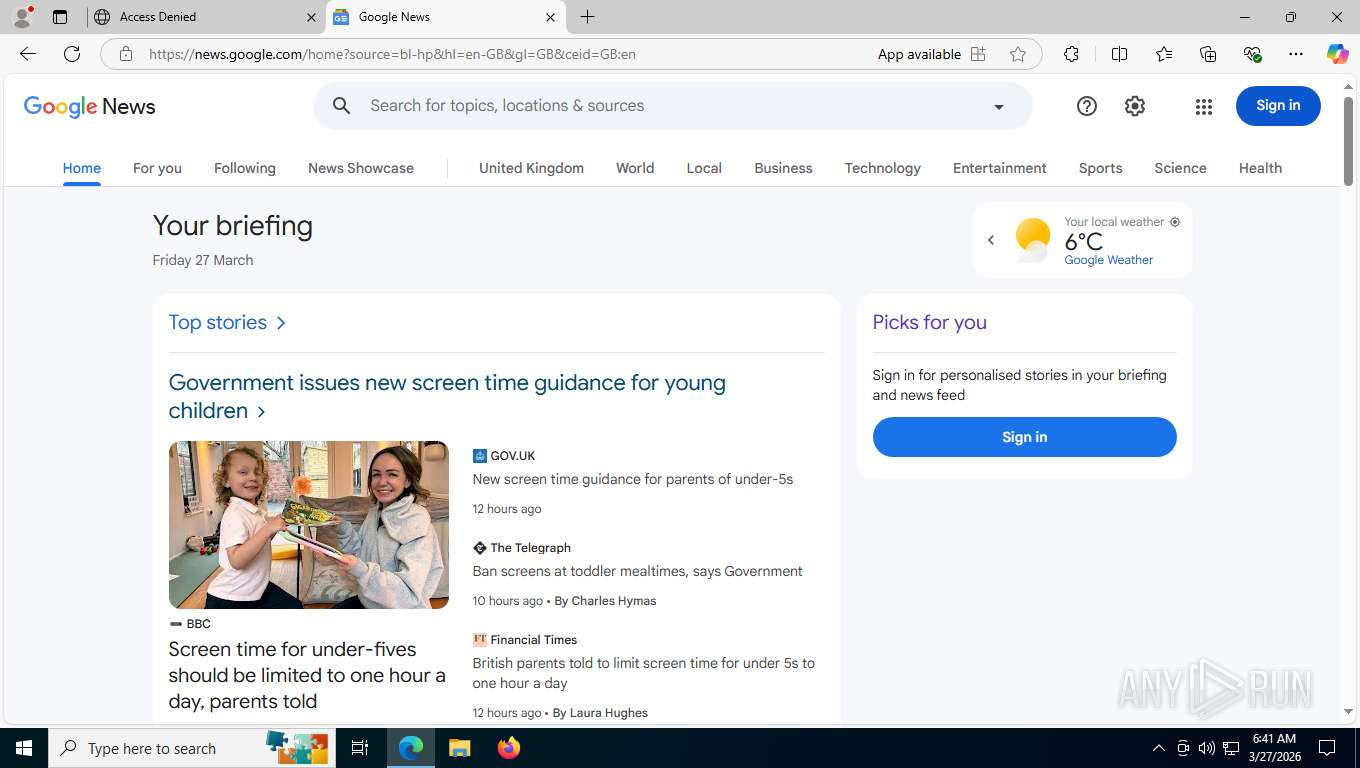Click the search magnifier icon

pos(342,106)
